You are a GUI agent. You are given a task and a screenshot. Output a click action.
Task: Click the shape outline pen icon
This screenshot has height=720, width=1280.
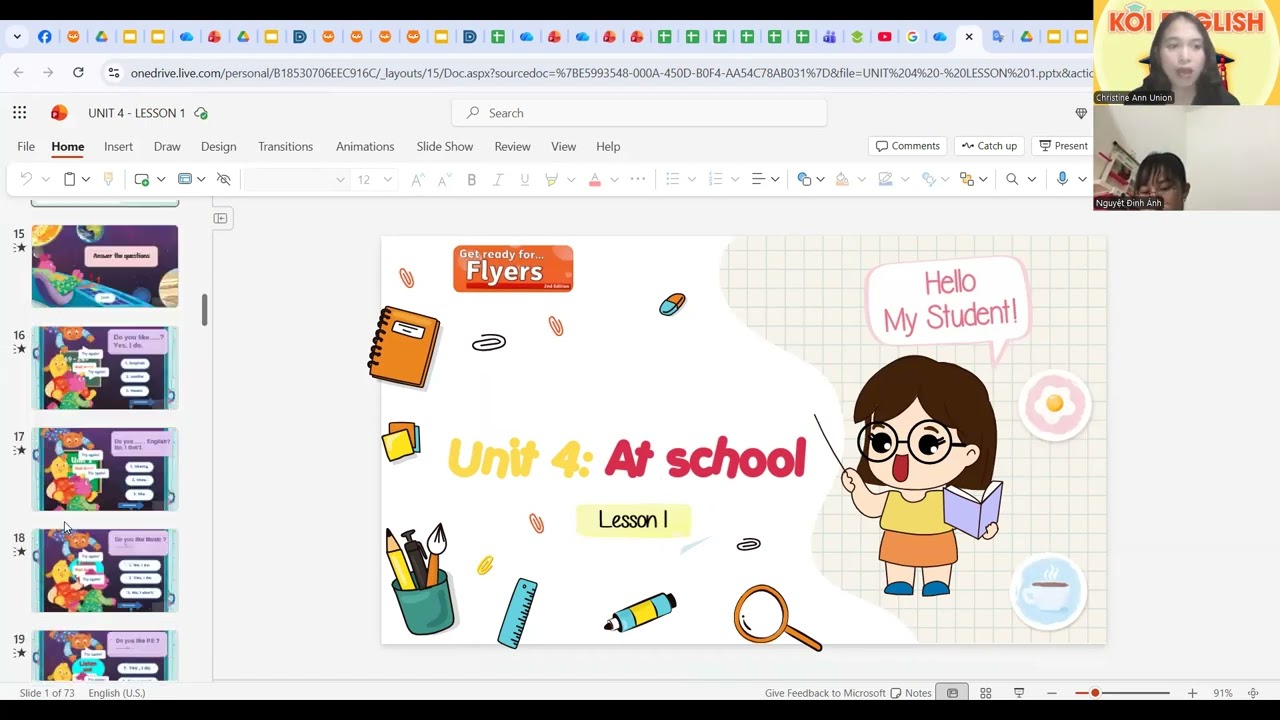[885, 179]
